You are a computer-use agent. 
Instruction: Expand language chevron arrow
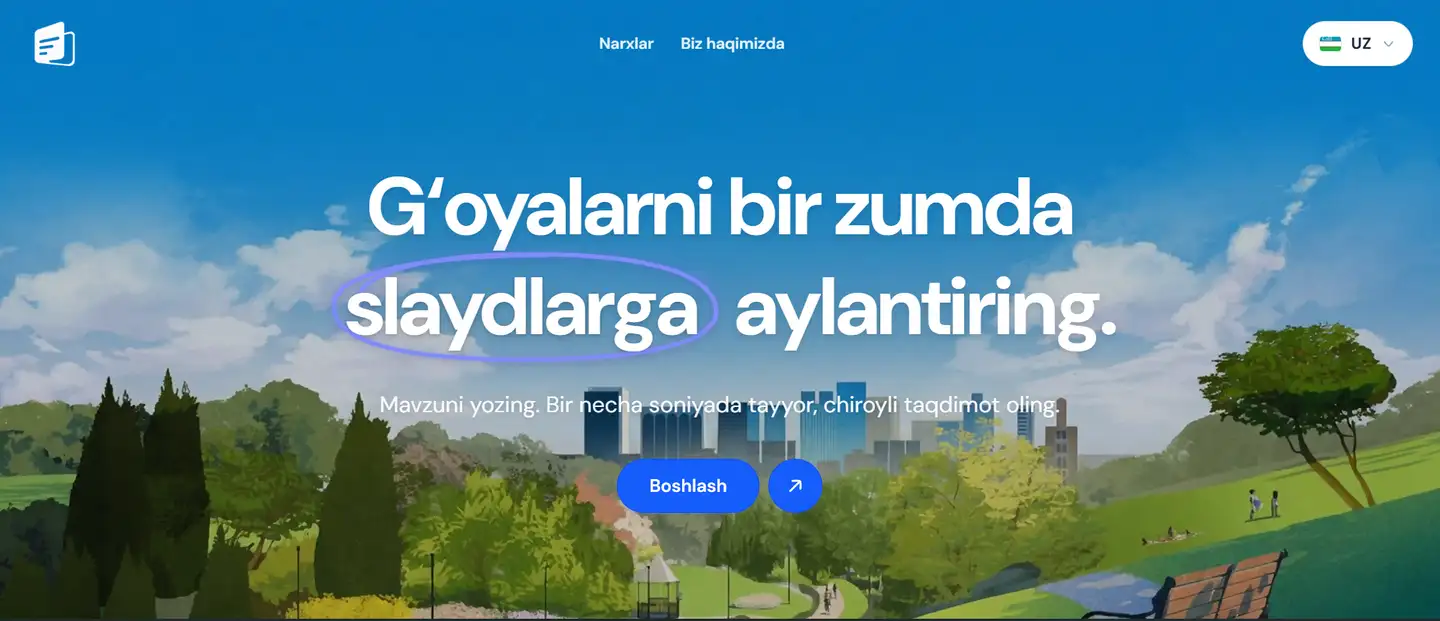tap(1388, 44)
